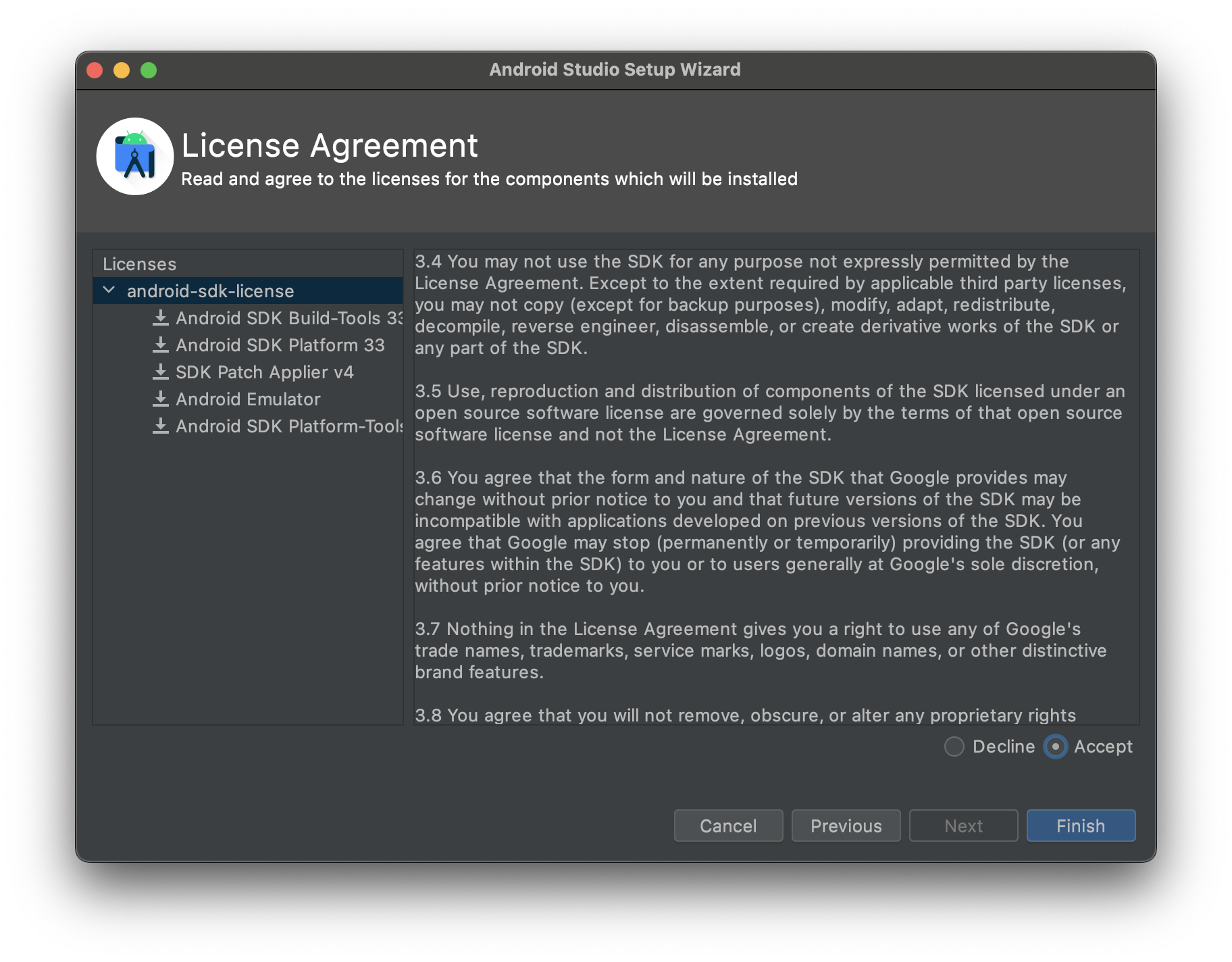This screenshot has width=1232, height=962.
Task: Click paragraph 3.4 of license text
Action: (770, 305)
